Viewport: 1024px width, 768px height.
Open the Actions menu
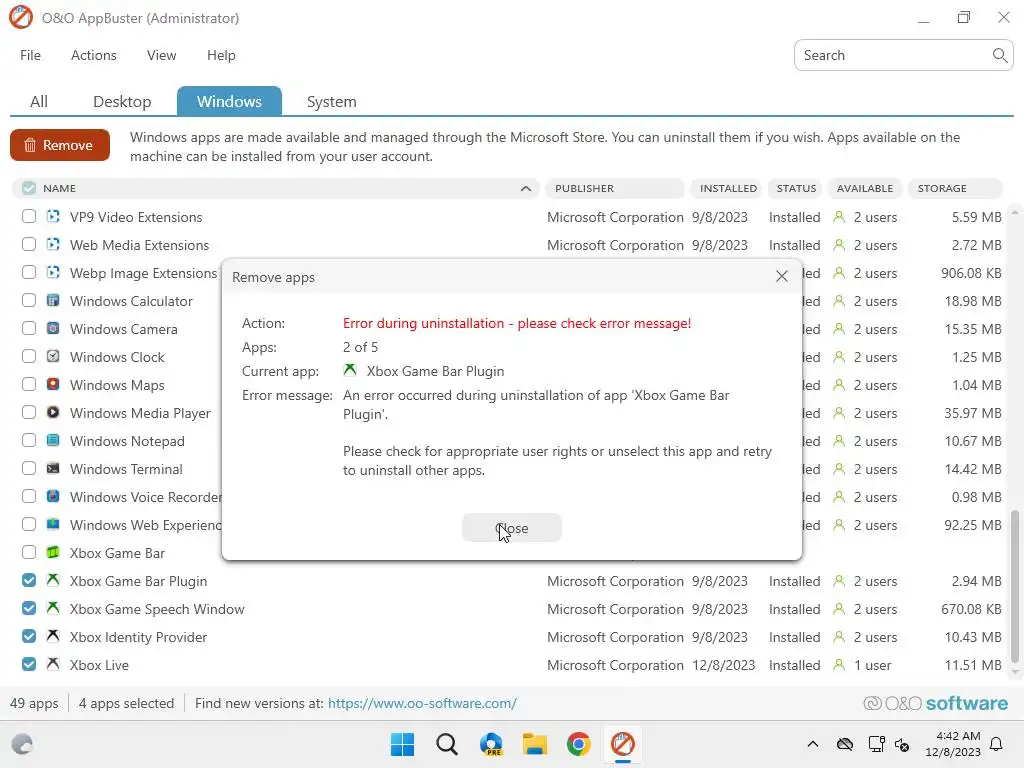click(x=93, y=56)
